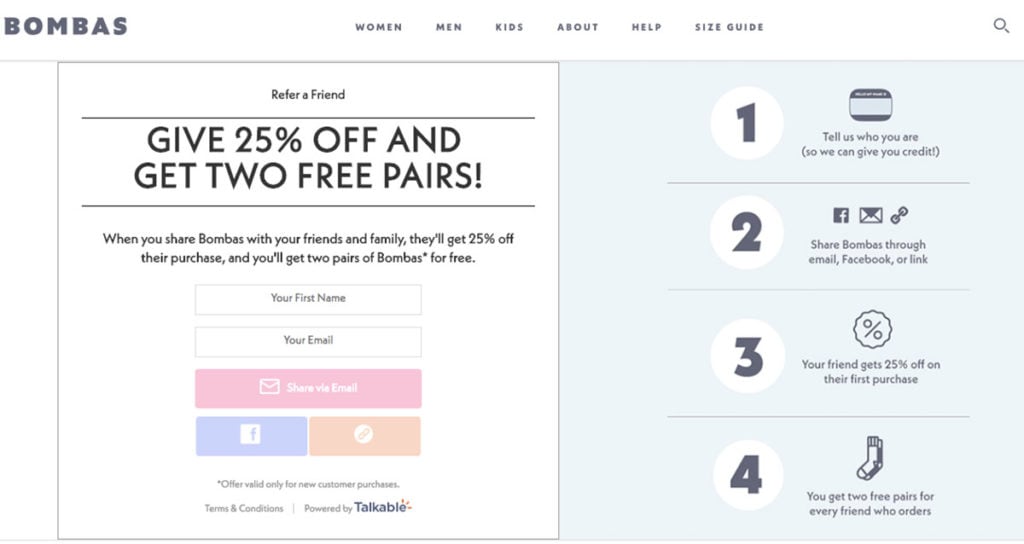Click the chain link icon in step 2
Image resolution: width=1024 pixels, height=544 pixels.
click(899, 215)
